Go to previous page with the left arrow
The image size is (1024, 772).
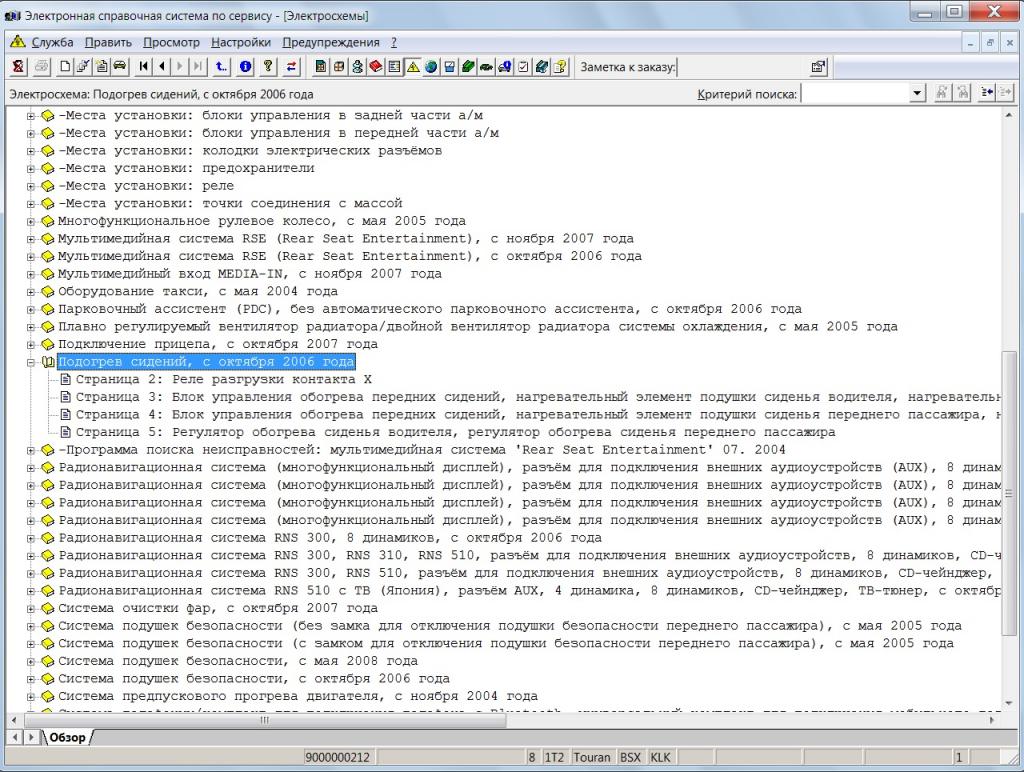(x=162, y=67)
